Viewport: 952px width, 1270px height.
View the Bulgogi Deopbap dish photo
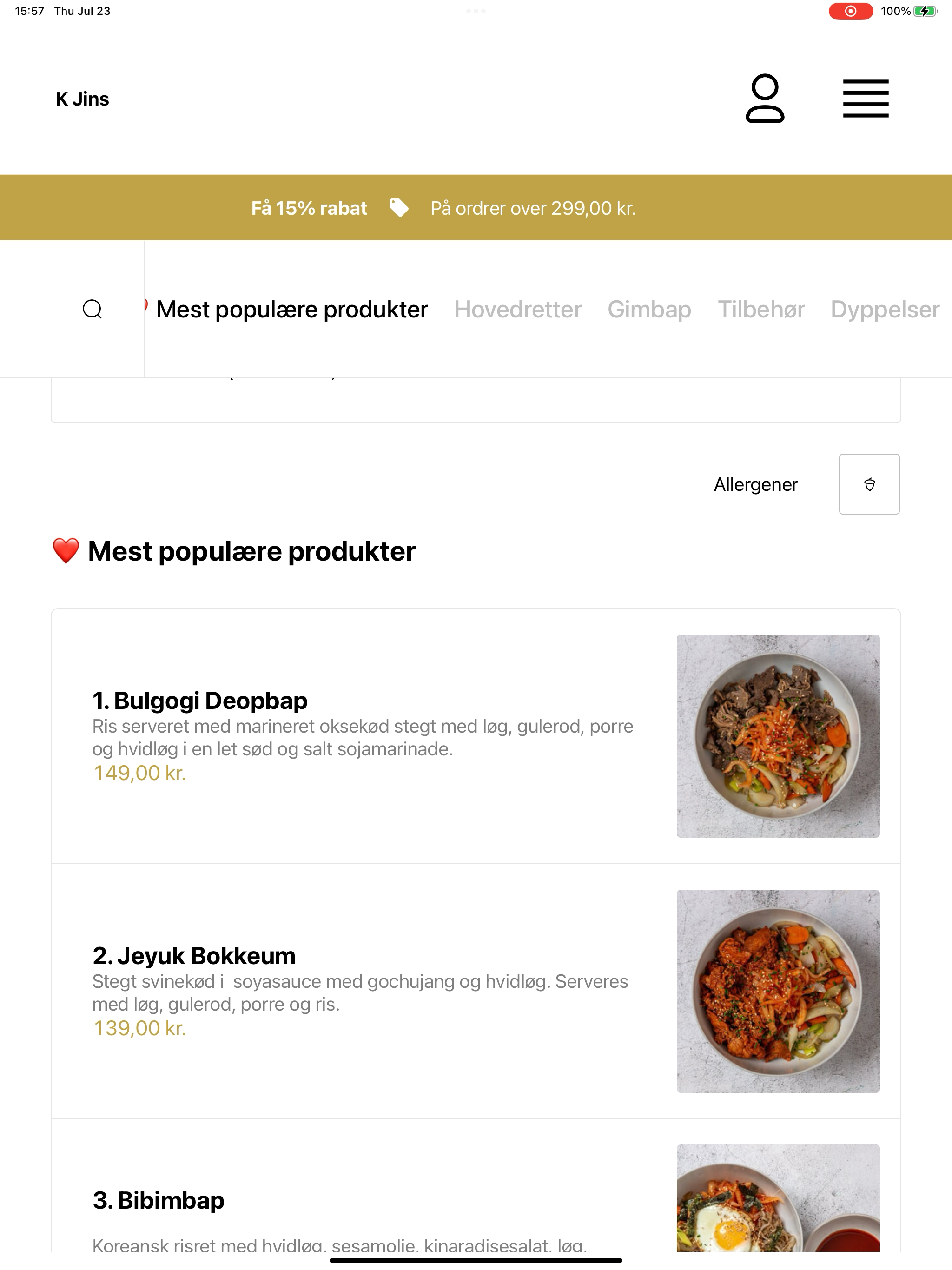[778, 736]
